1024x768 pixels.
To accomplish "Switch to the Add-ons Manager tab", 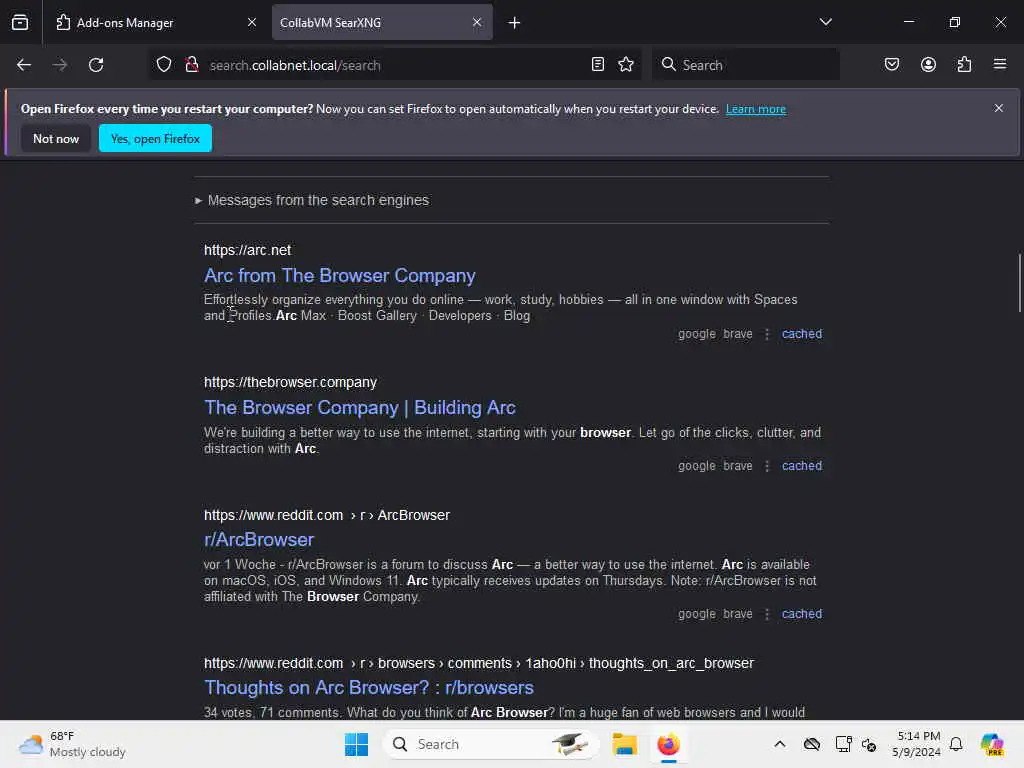I will pos(156,23).
